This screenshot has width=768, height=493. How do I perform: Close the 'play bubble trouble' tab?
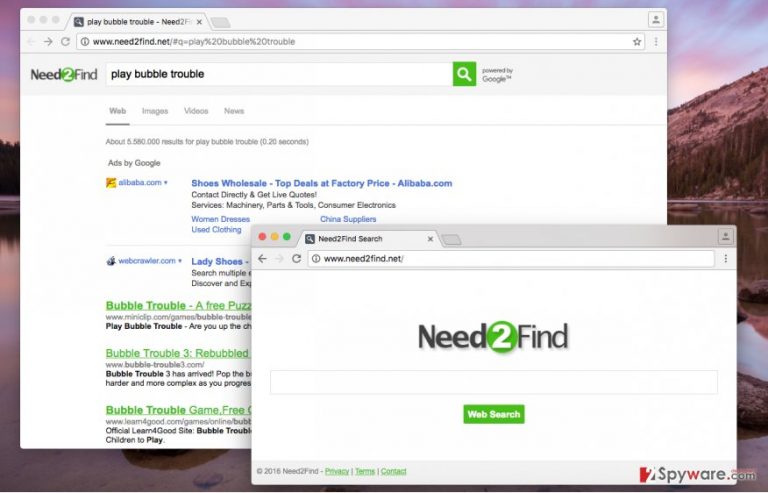tap(199, 22)
